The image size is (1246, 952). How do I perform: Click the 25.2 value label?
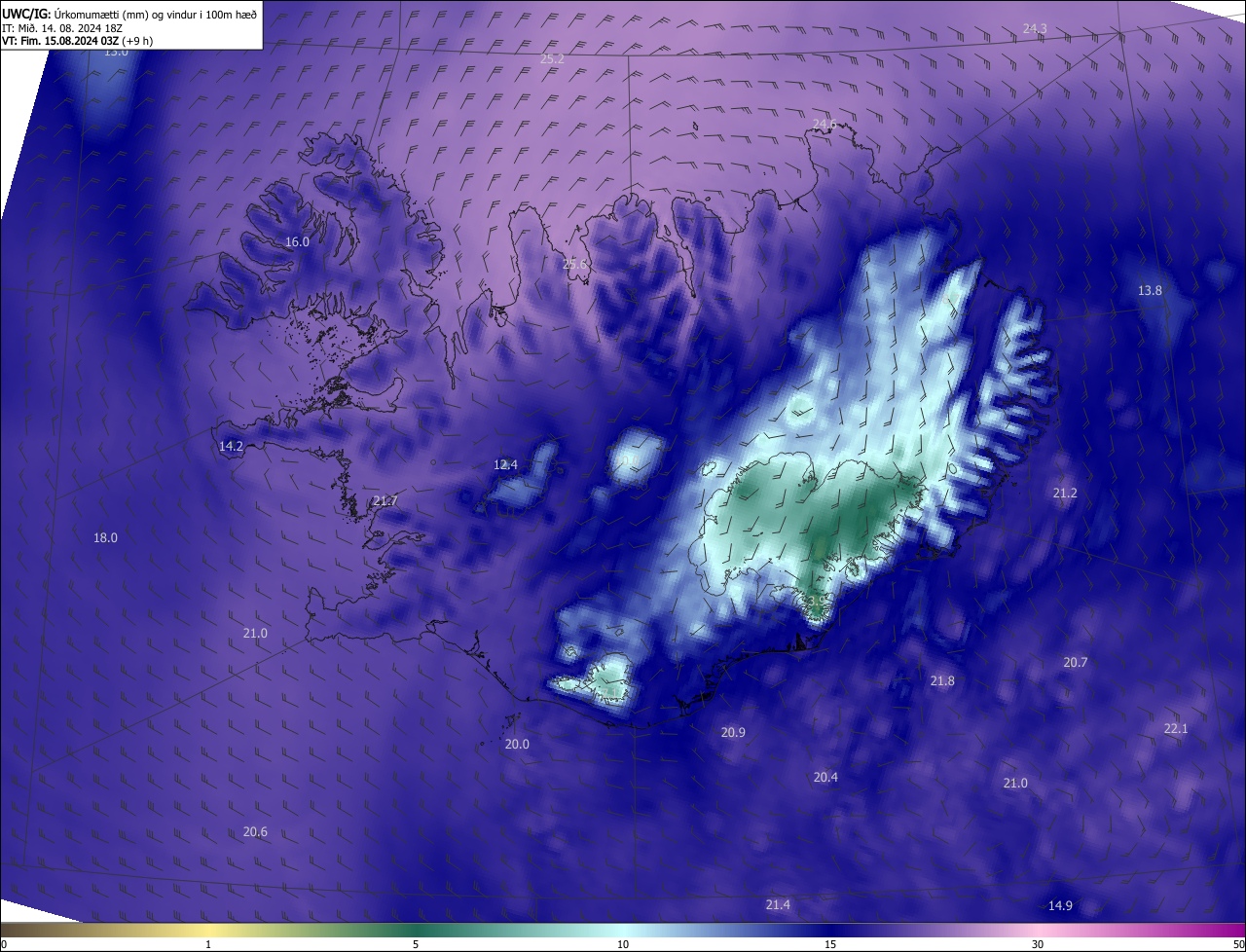[x=552, y=59]
